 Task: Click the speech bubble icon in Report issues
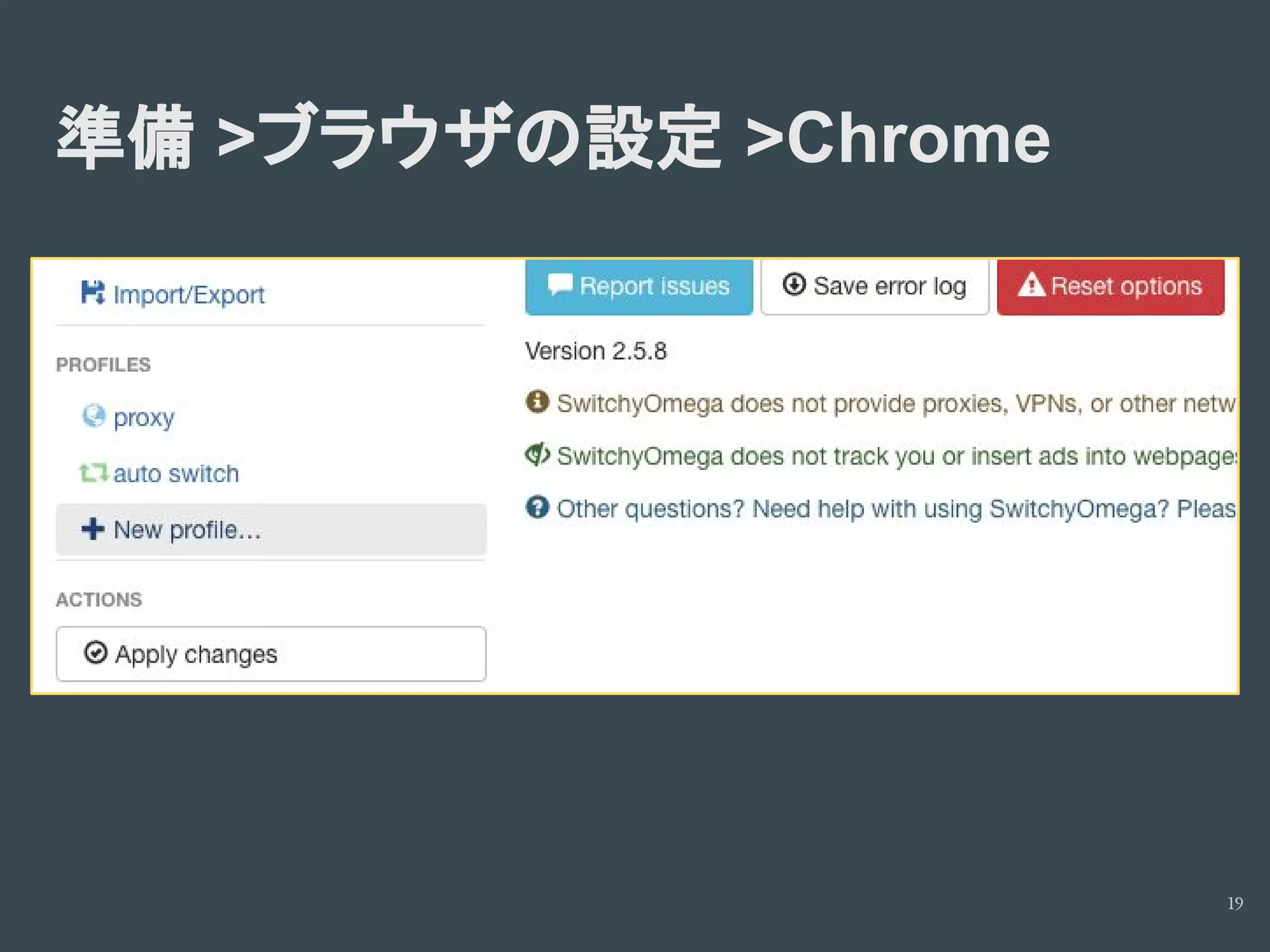[x=560, y=284]
